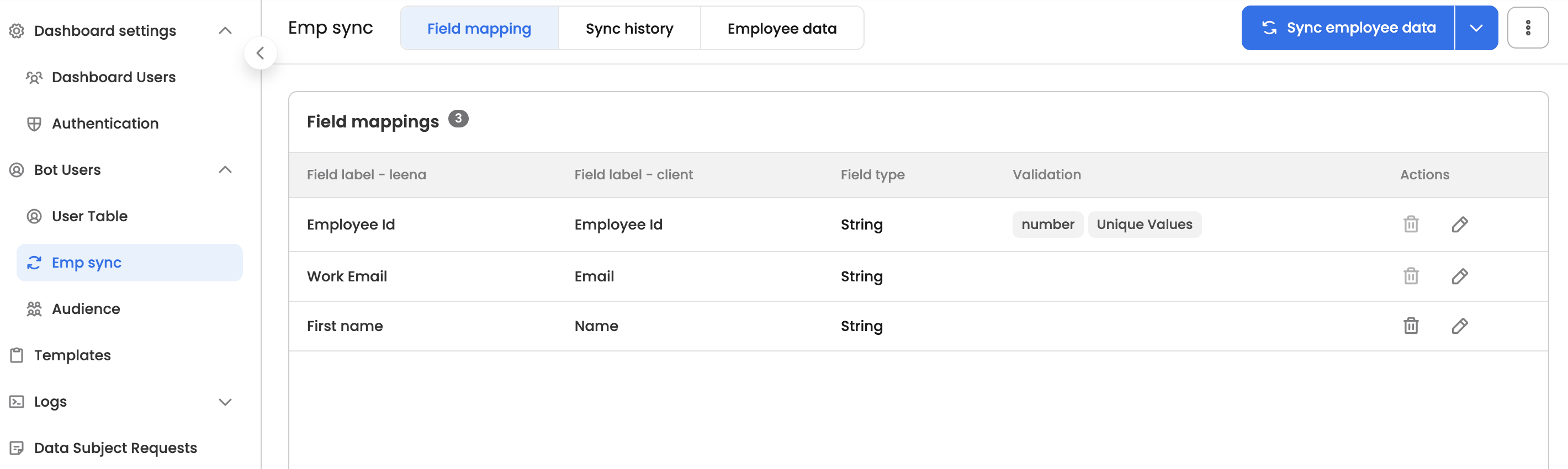Edit the First name field mapping
The image size is (1568, 469).
pos(1459,326)
